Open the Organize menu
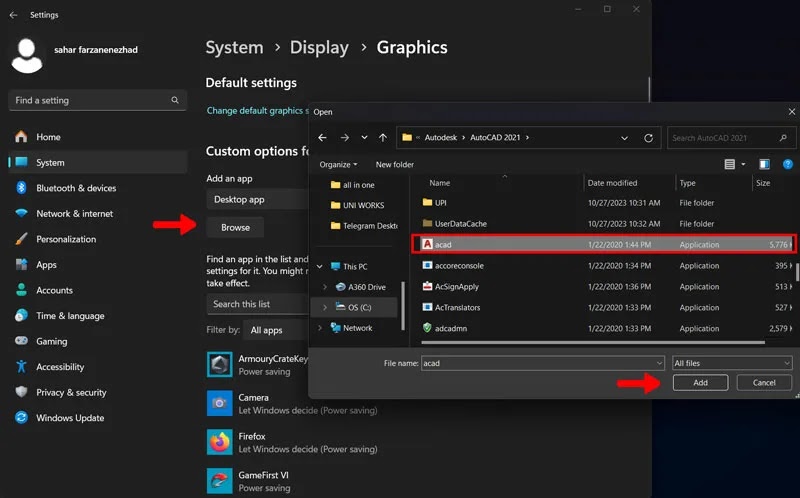This screenshot has height=498, width=800. [x=338, y=164]
